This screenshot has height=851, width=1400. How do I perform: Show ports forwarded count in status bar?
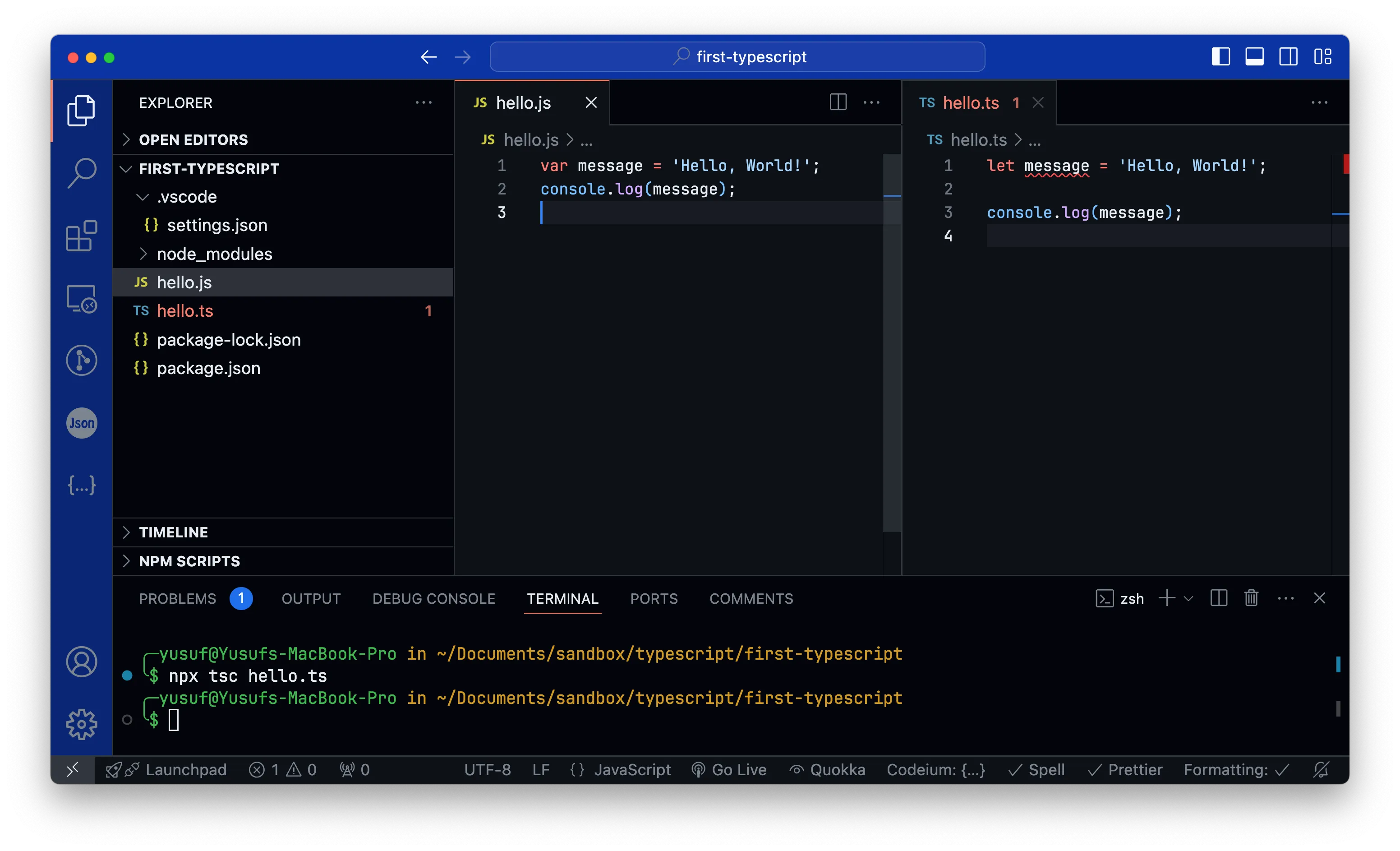coord(355,770)
